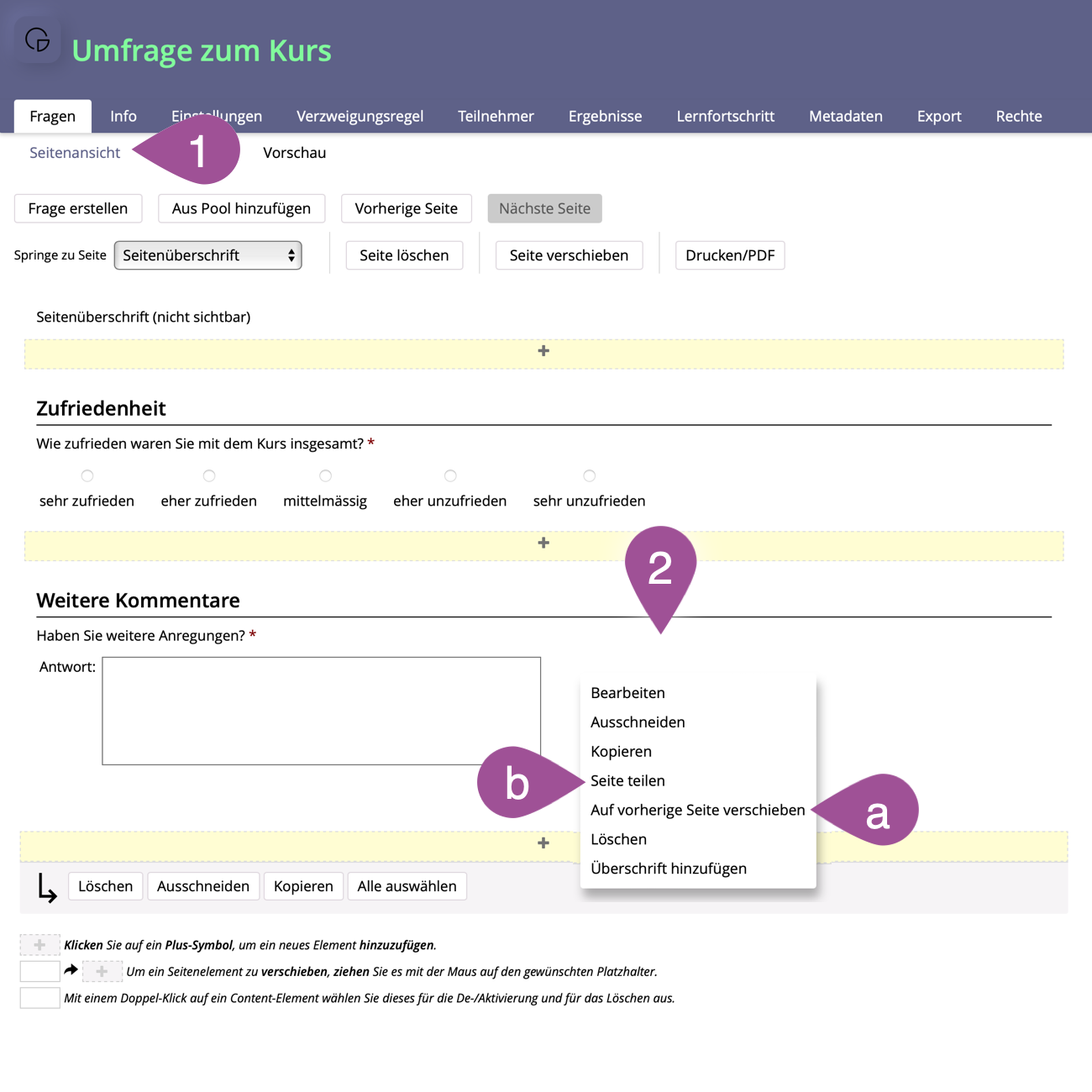Choose 'Seite teilen' from context menu

[627, 781]
